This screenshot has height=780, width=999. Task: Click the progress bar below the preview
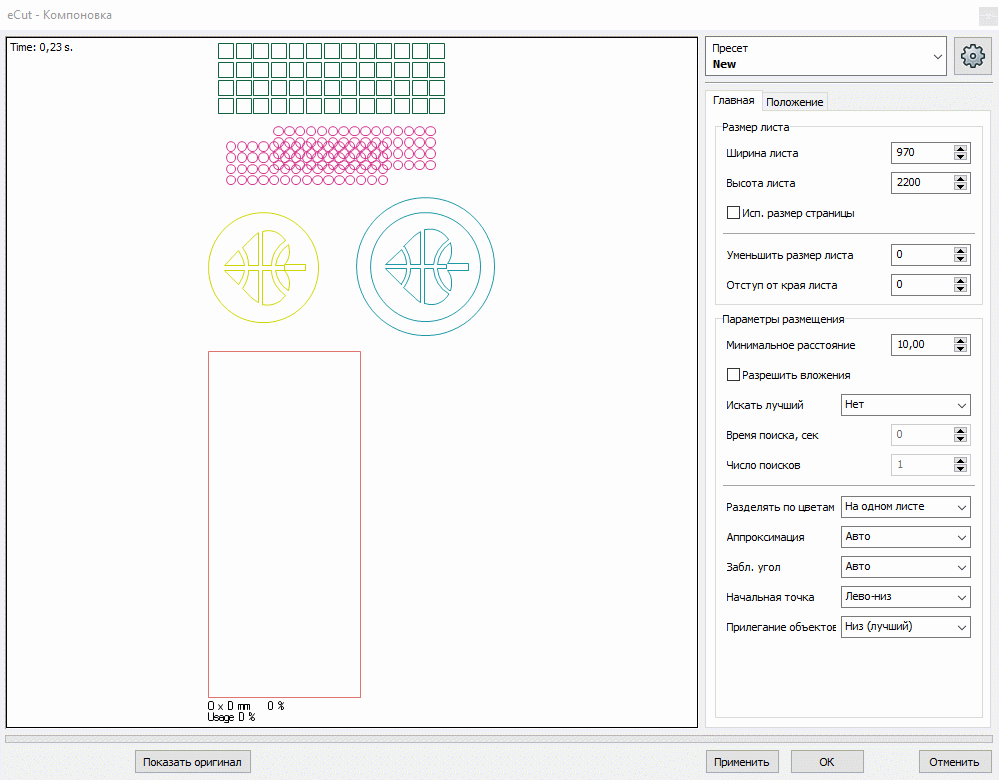click(x=499, y=739)
